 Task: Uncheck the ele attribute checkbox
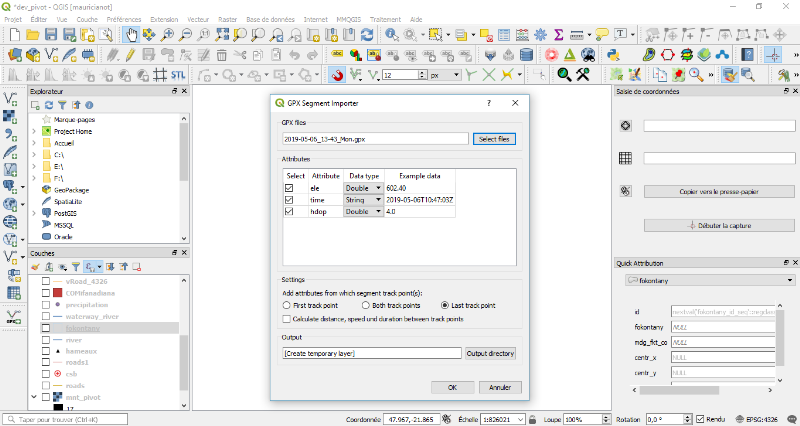tap(289, 187)
